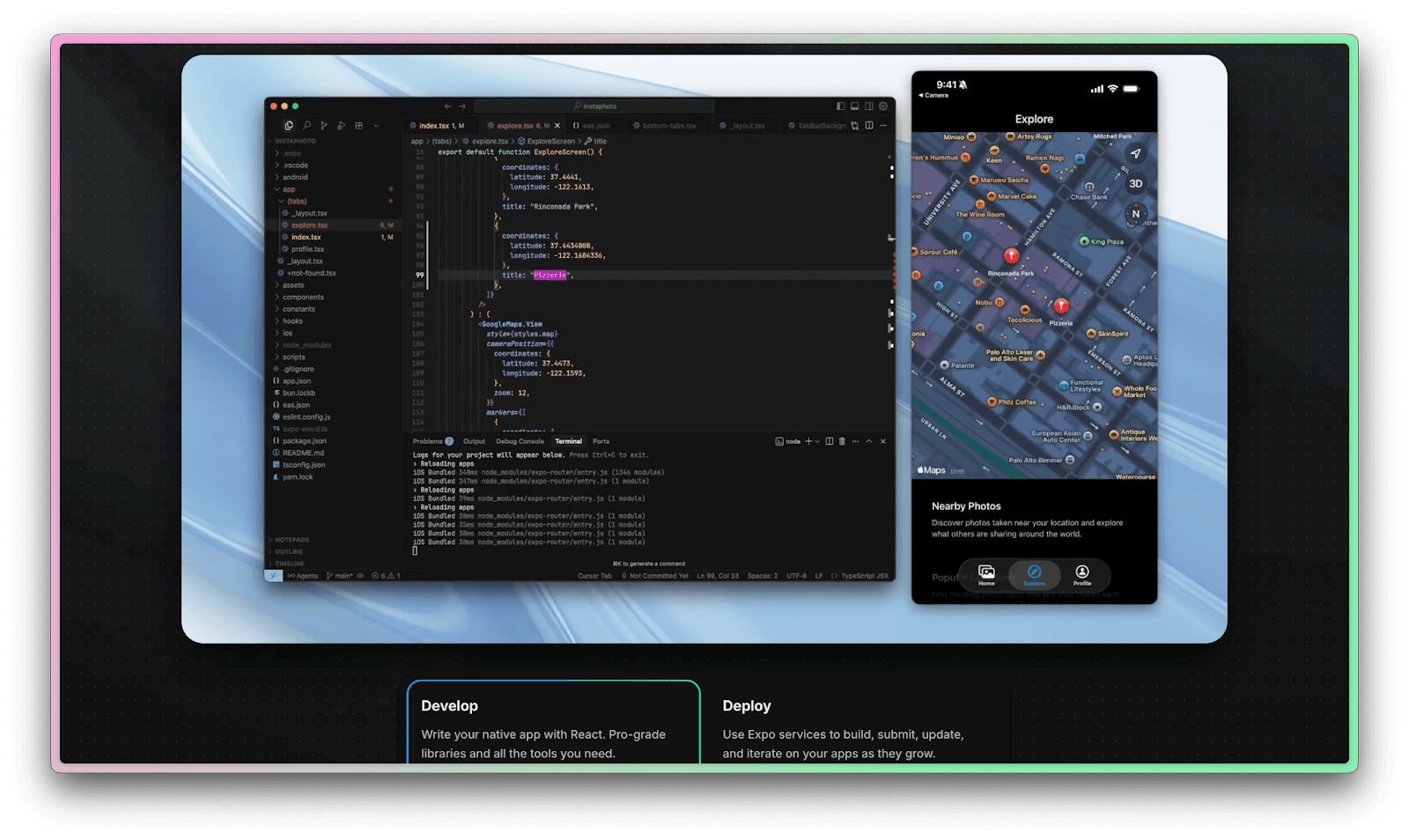Open +not-found.tsx in the file tree
The height and width of the screenshot is (840, 1409).
(x=311, y=273)
